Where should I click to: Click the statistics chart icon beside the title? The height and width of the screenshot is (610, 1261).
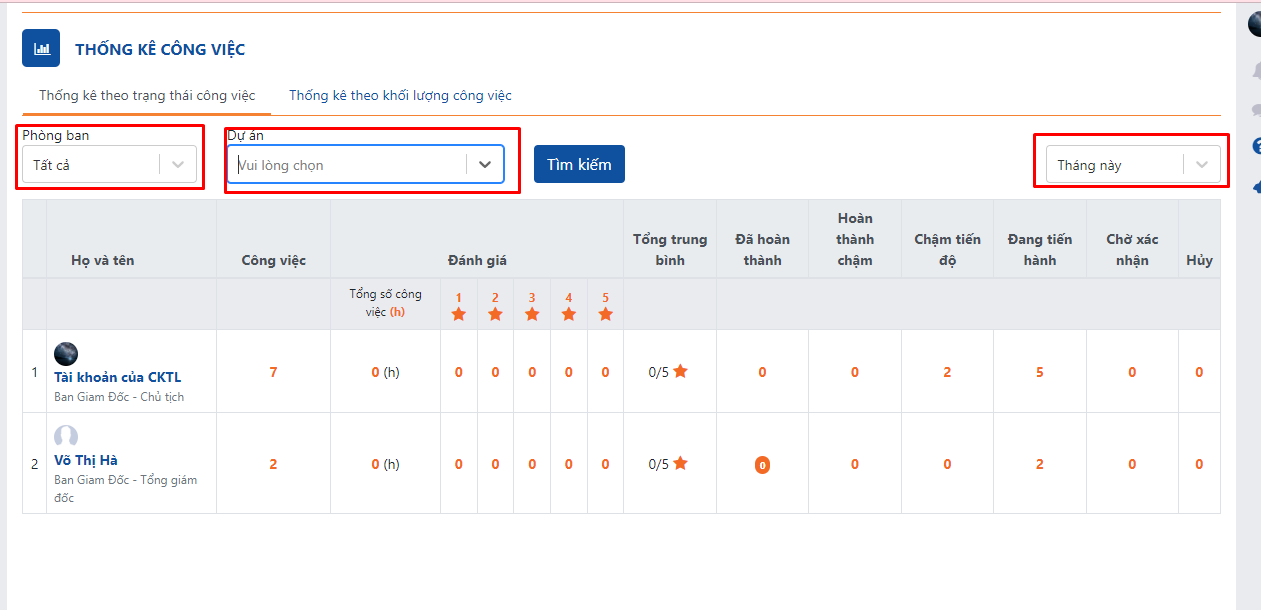pos(41,48)
